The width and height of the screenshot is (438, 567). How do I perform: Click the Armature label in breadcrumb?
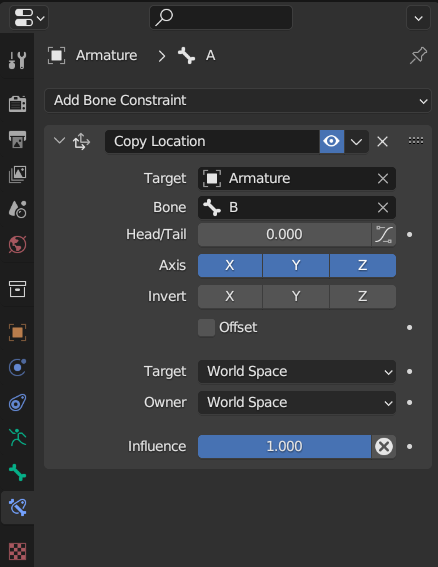pyautogui.click(x=106, y=56)
